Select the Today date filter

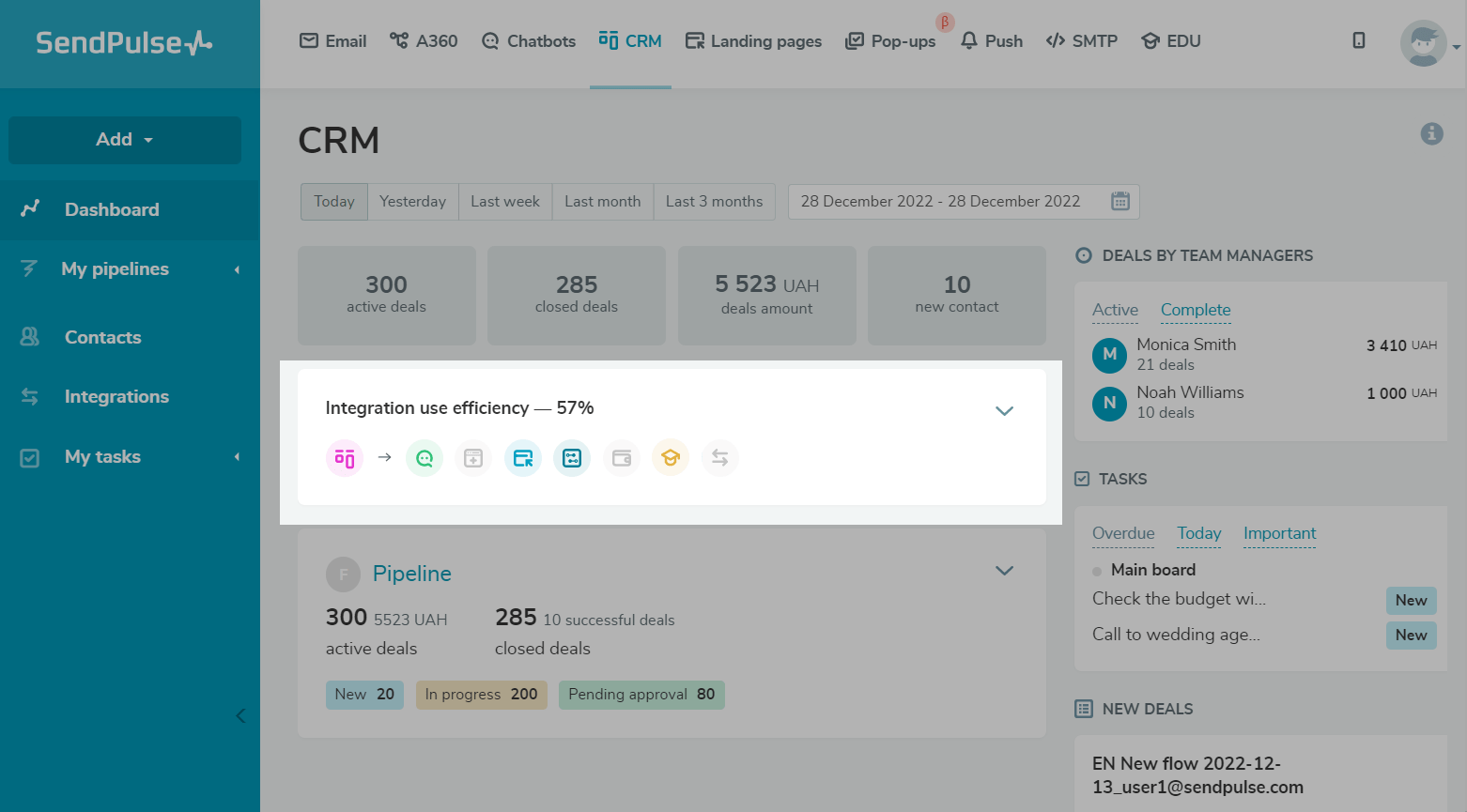tap(334, 202)
